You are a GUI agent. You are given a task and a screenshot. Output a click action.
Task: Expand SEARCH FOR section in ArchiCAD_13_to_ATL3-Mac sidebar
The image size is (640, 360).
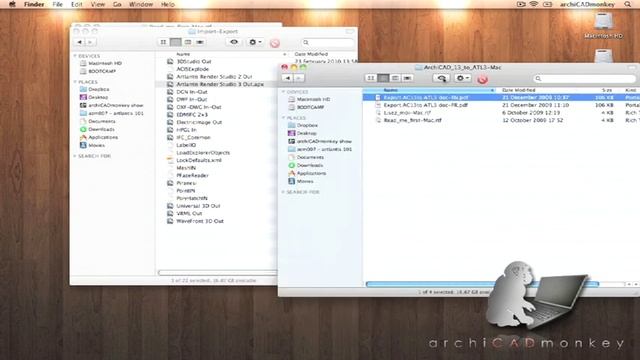[x=284, y=192]
